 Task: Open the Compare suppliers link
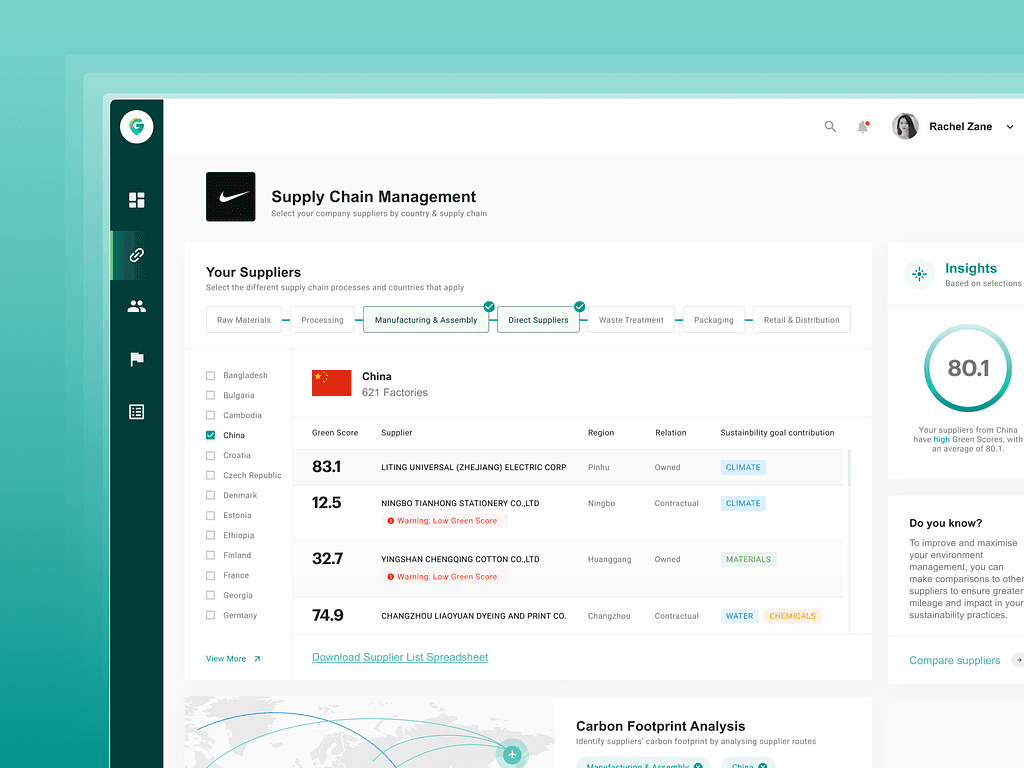(x=954, y=660)
